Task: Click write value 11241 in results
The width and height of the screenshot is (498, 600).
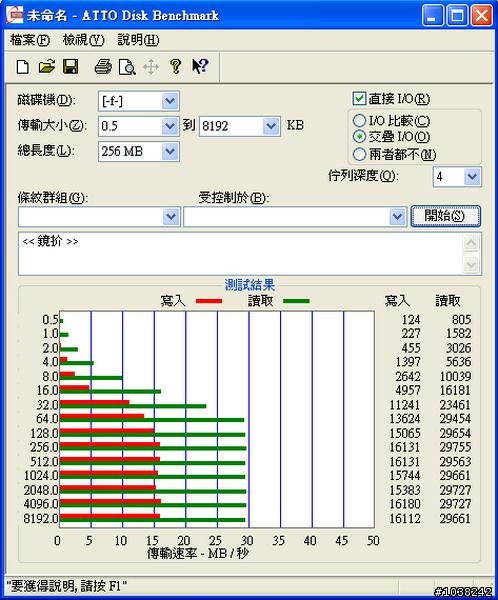Action: (x=405, y=405)
